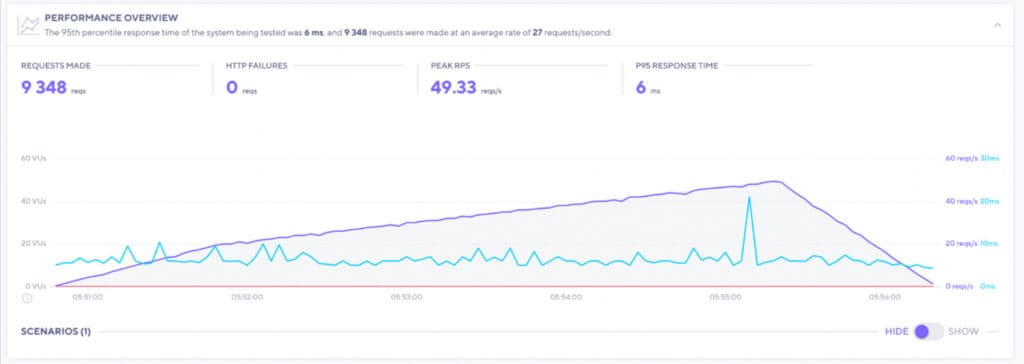The image size is (1024, 364).
Task: Click the SHOW label next to toggle
Action: [x=963, y=332]
